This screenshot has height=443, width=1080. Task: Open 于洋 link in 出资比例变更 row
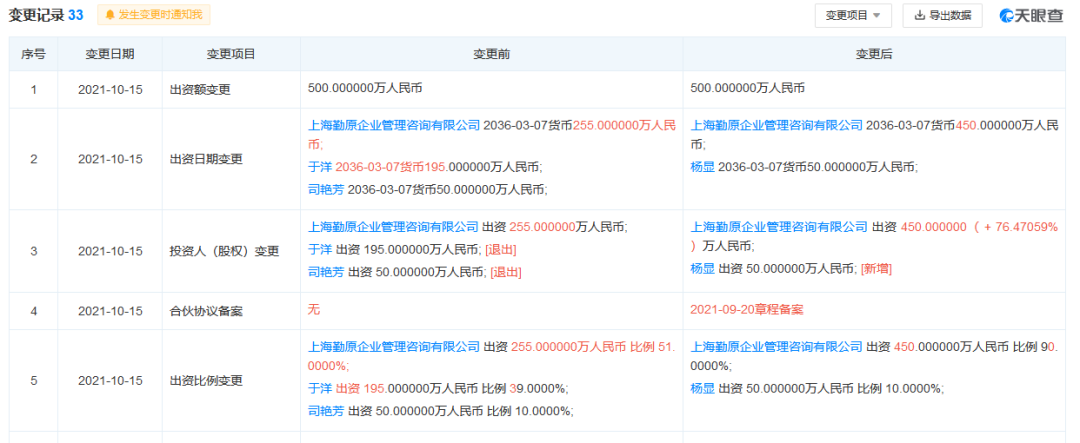coord(320,388)
